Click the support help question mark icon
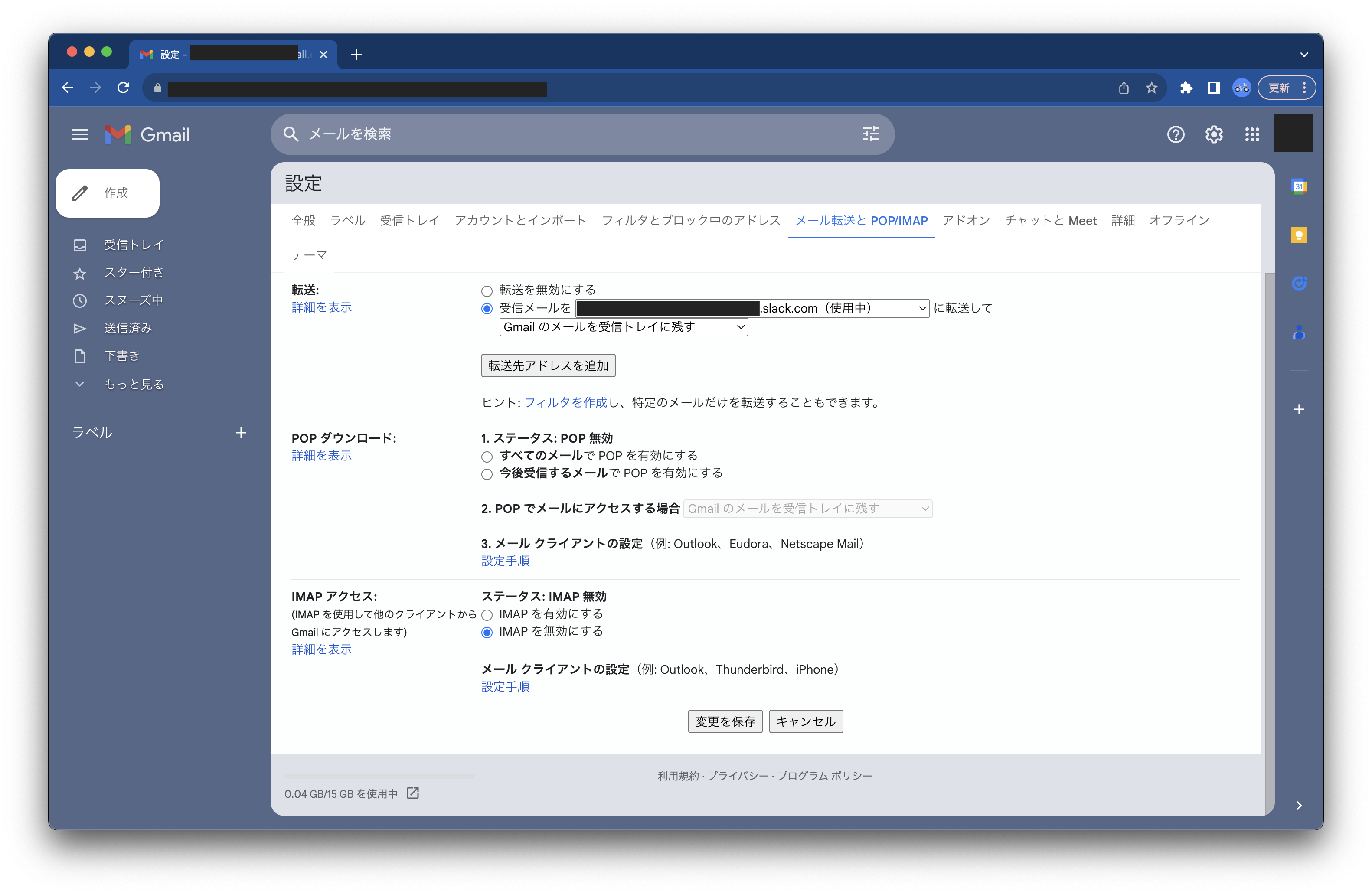 1176,134
